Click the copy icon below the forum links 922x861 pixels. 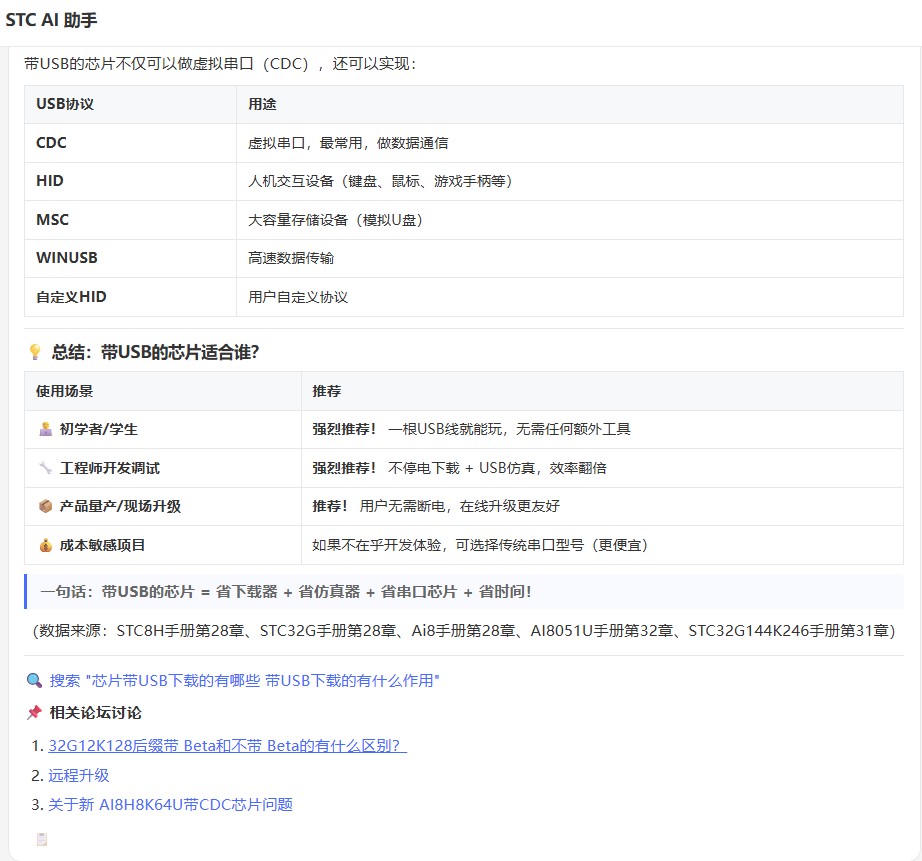[x=42, y=839]
